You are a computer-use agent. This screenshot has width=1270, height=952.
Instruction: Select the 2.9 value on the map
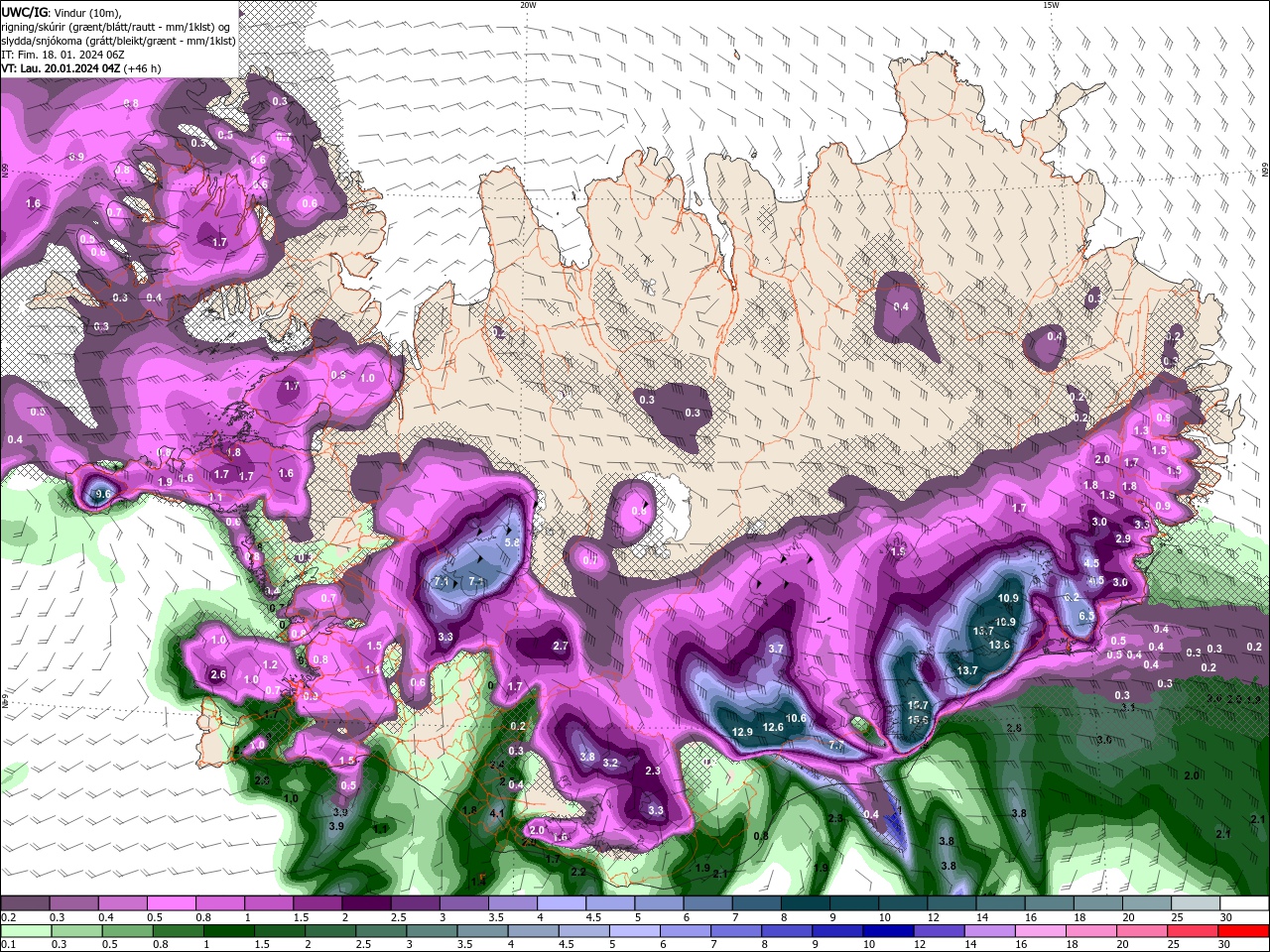1123,538
